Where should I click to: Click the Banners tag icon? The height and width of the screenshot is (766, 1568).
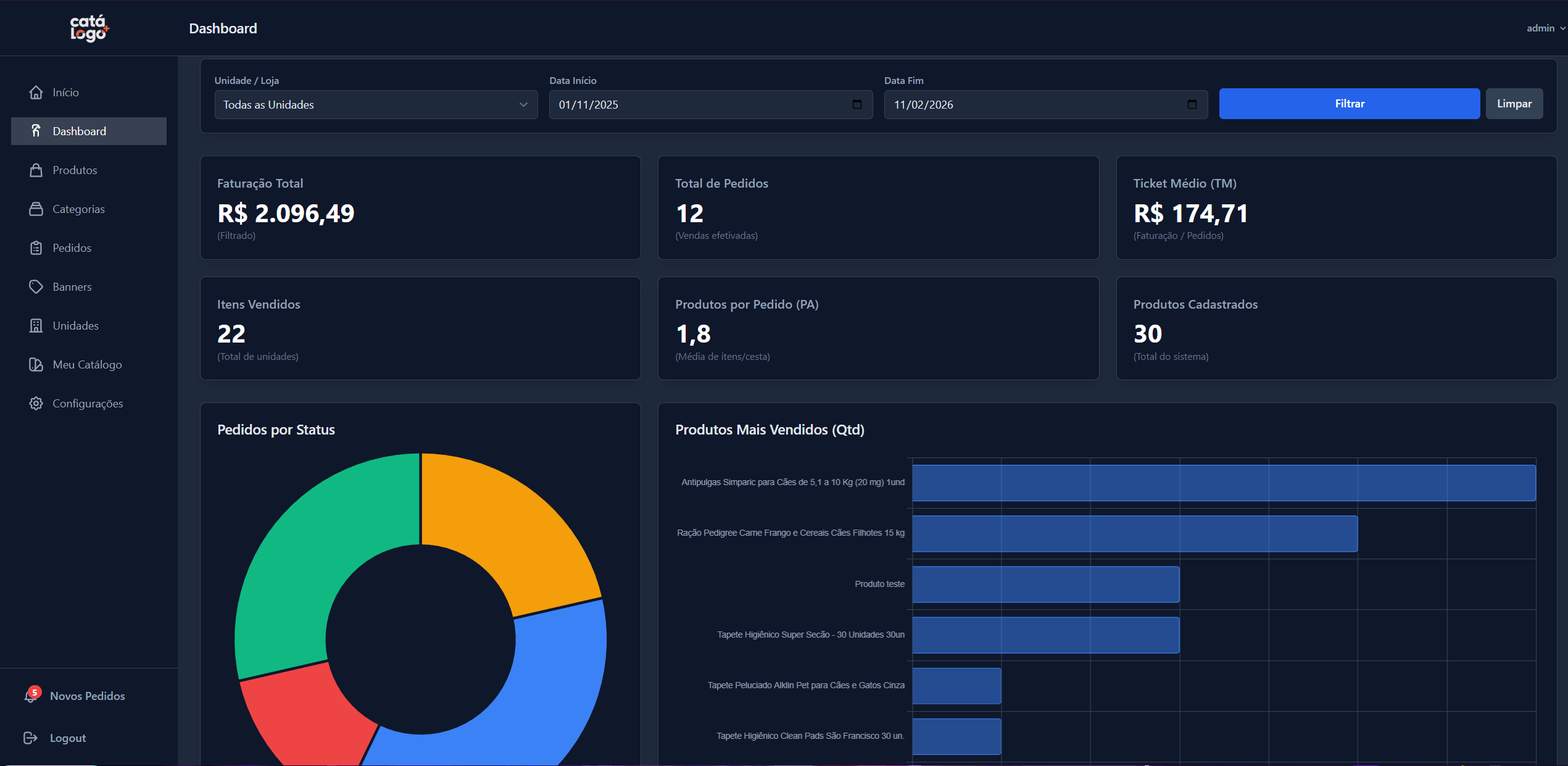point(36,286)
